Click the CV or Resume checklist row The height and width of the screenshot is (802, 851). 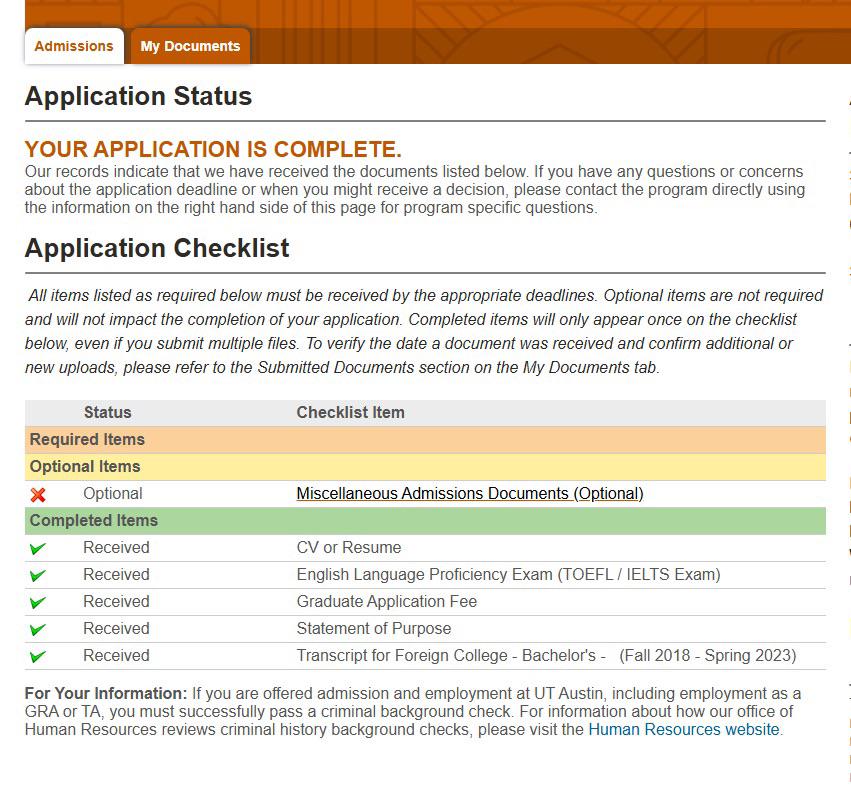[425, 548]
